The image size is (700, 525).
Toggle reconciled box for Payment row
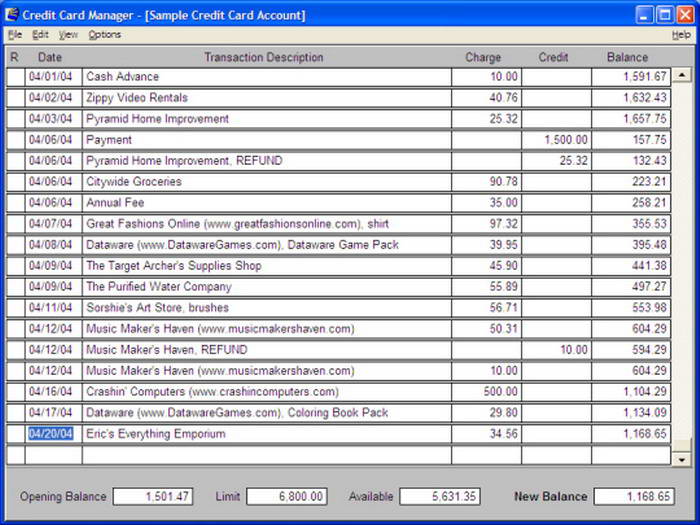pos(16,140)
